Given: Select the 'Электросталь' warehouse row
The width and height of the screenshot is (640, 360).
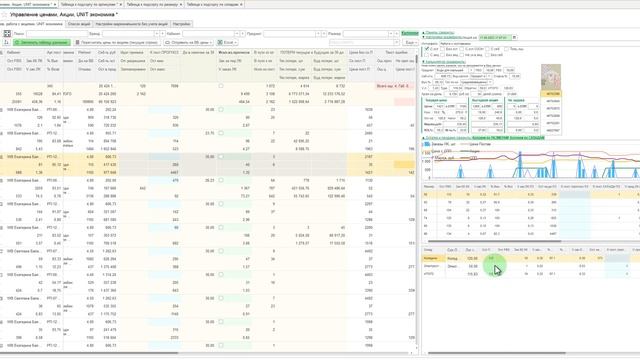Looking at the screenshot, I should tap(531, 266).
